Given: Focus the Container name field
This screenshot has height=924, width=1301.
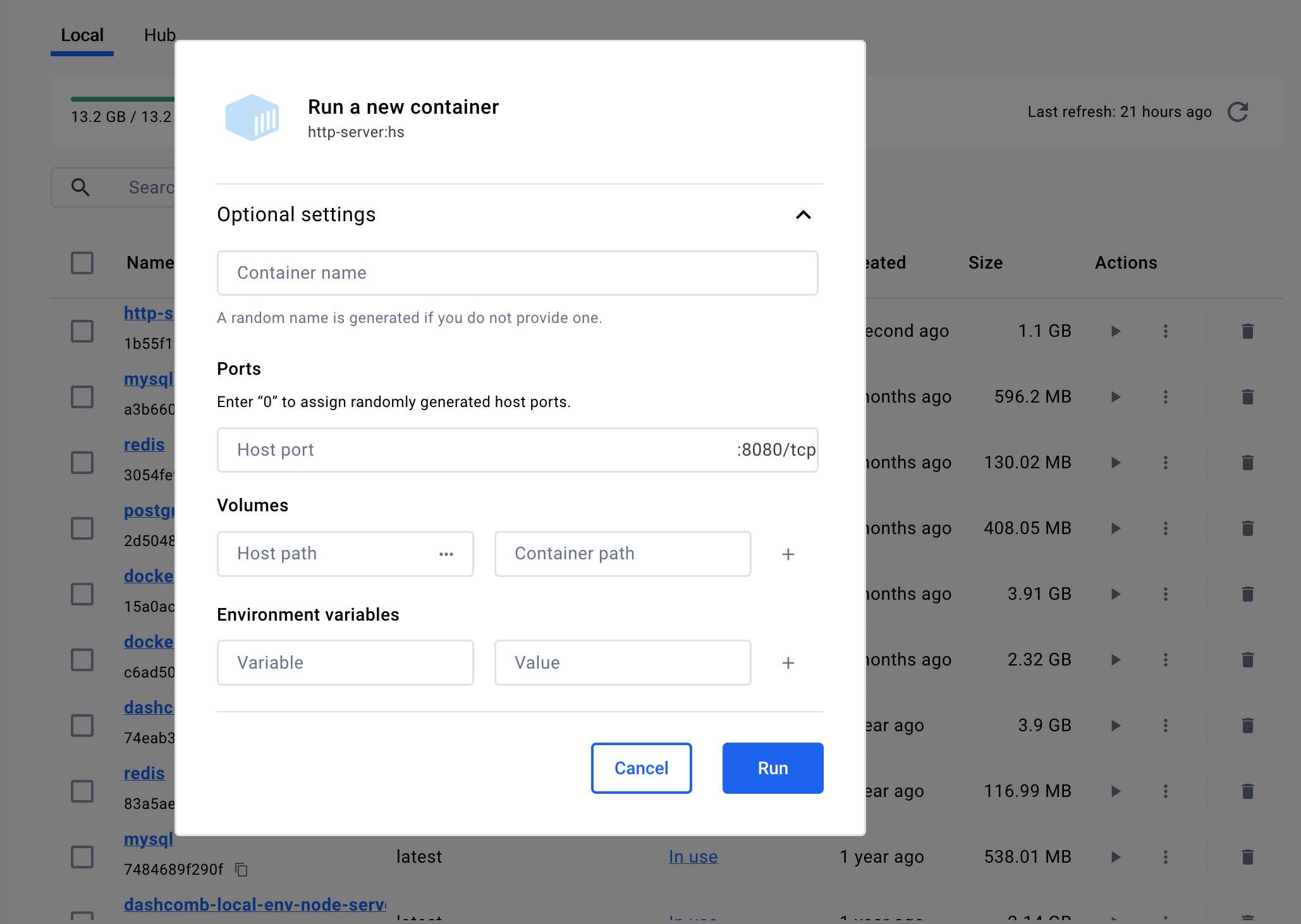Looking at the screenshot, I should pyautogui.click(x=517, y=273).
